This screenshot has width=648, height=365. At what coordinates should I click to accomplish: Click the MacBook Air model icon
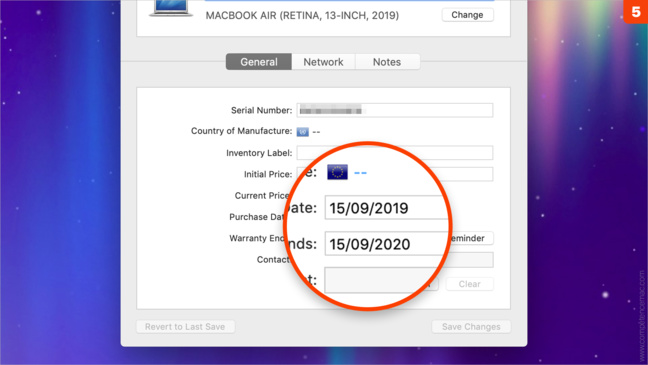tap(171, 8)
